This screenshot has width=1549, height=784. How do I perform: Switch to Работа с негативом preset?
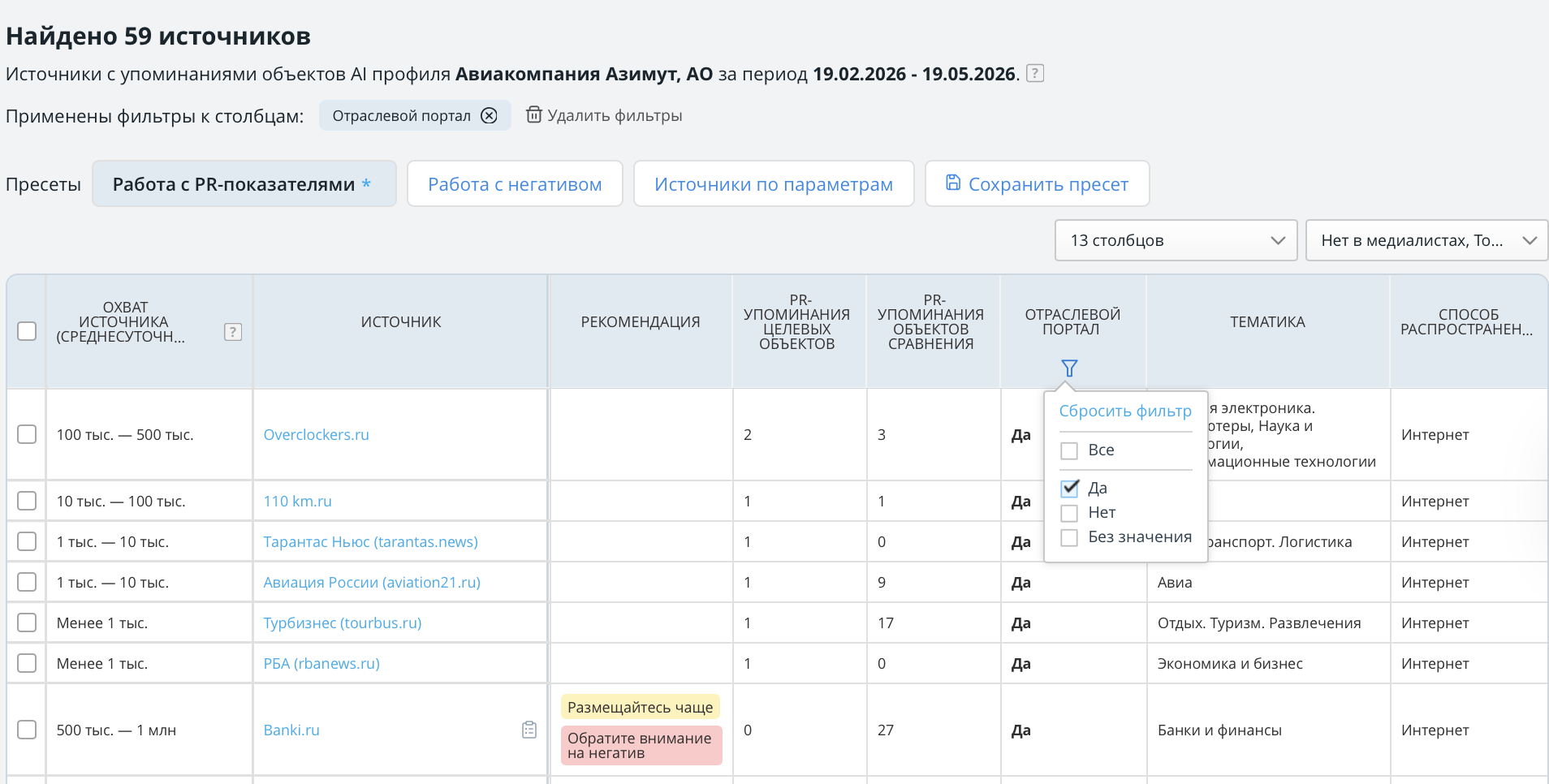pos(515,183)
